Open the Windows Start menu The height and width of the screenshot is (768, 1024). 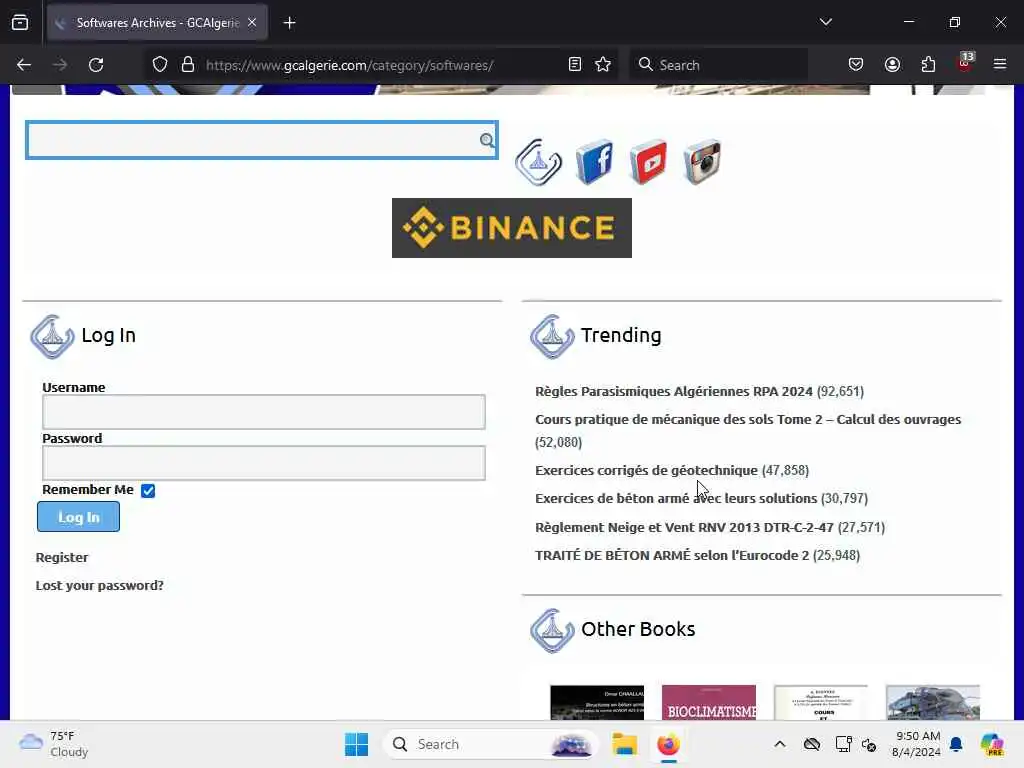coord(357,744)
